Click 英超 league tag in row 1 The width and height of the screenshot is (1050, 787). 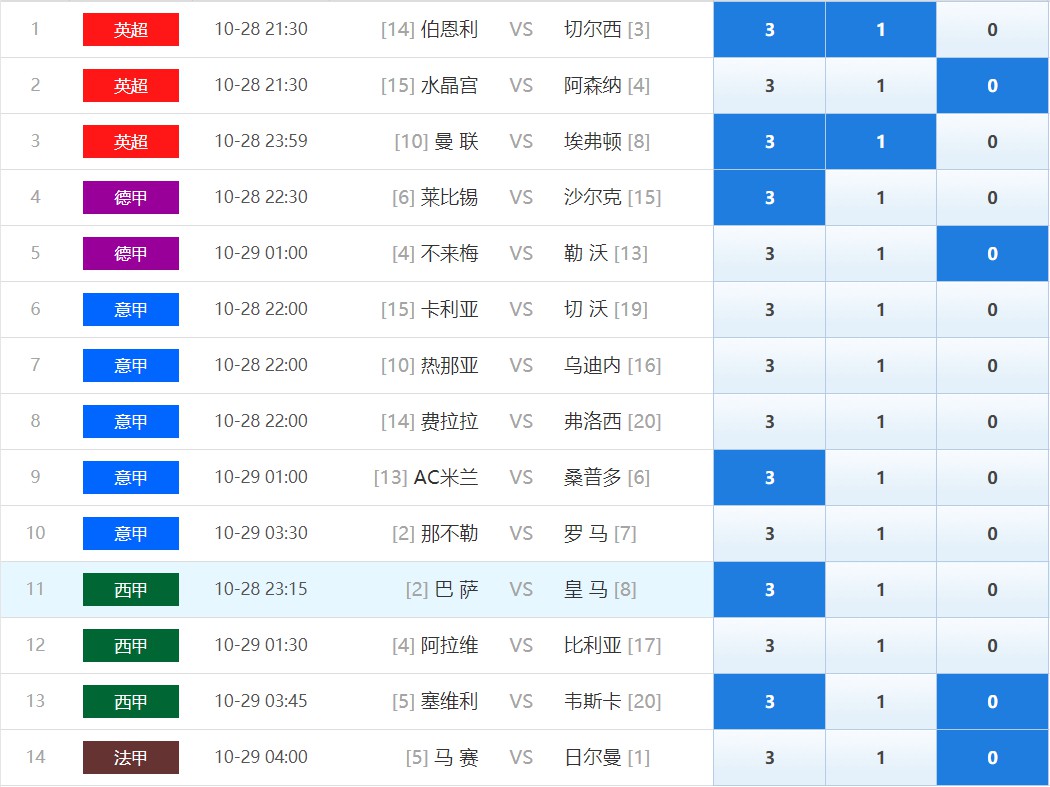point(131,29)
